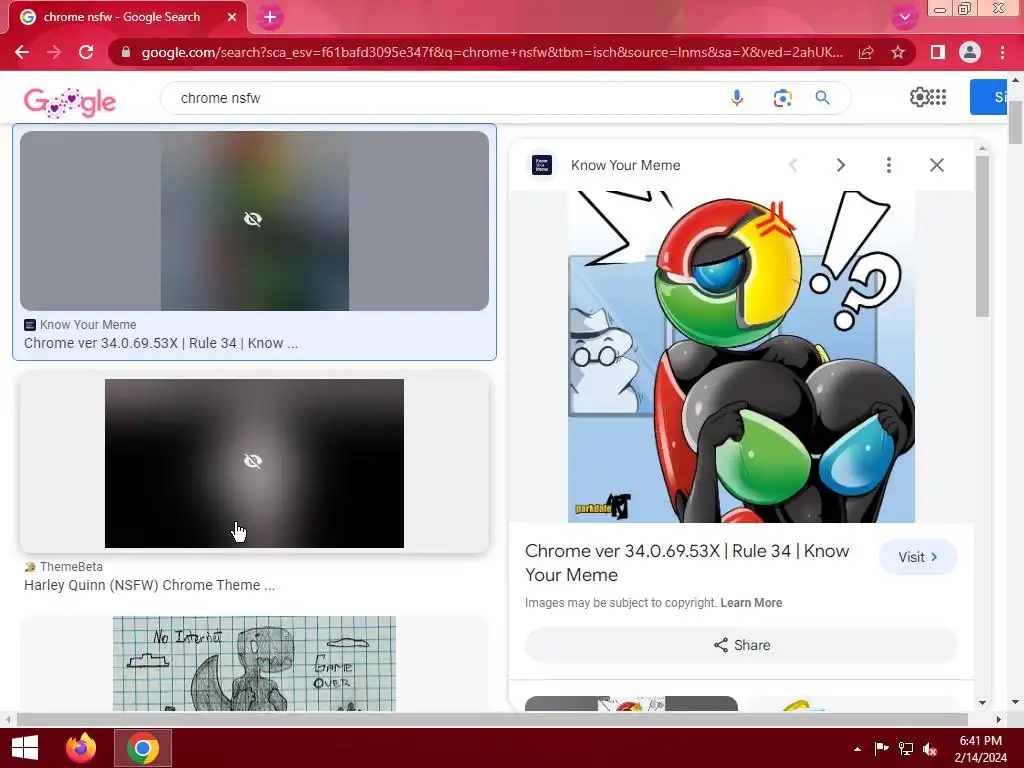Open the Google apps grid
The width and height of the screenshot is (1024, 768).
point(938,97)
